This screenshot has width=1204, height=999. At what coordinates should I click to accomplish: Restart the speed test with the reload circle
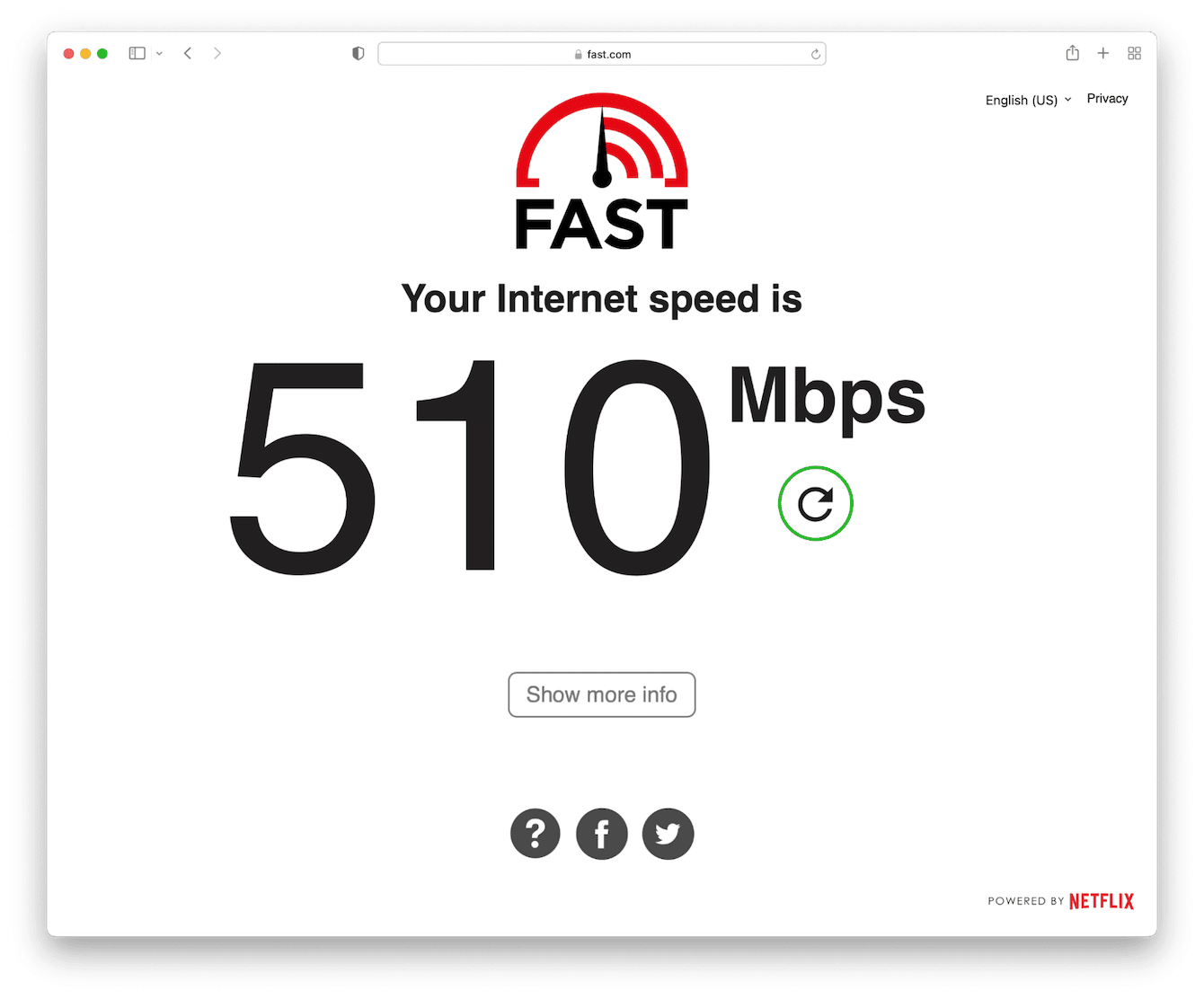(x=815, y=503)
